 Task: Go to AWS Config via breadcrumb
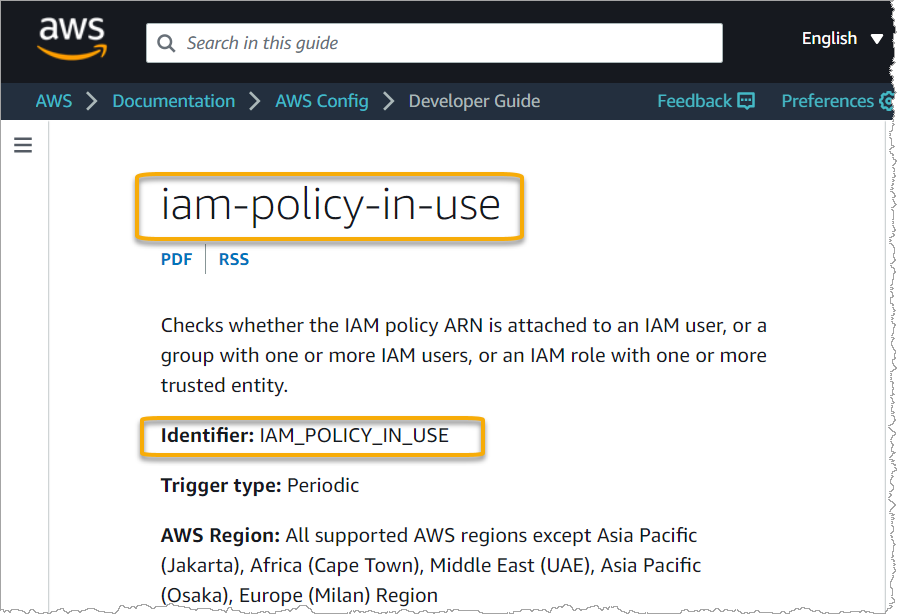click(321, 101)
